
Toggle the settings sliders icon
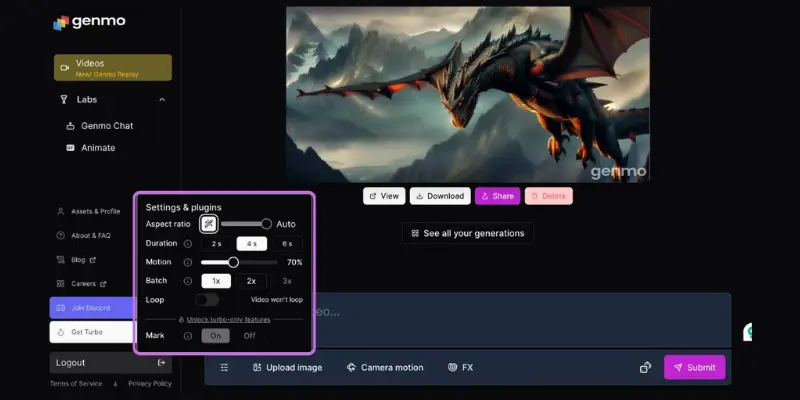[224, 367]
